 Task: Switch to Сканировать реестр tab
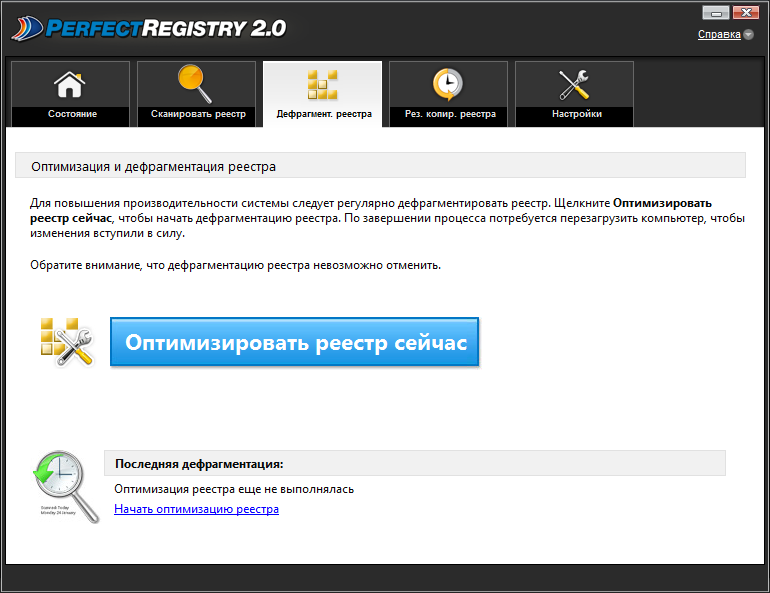click(x=196, y=94)
